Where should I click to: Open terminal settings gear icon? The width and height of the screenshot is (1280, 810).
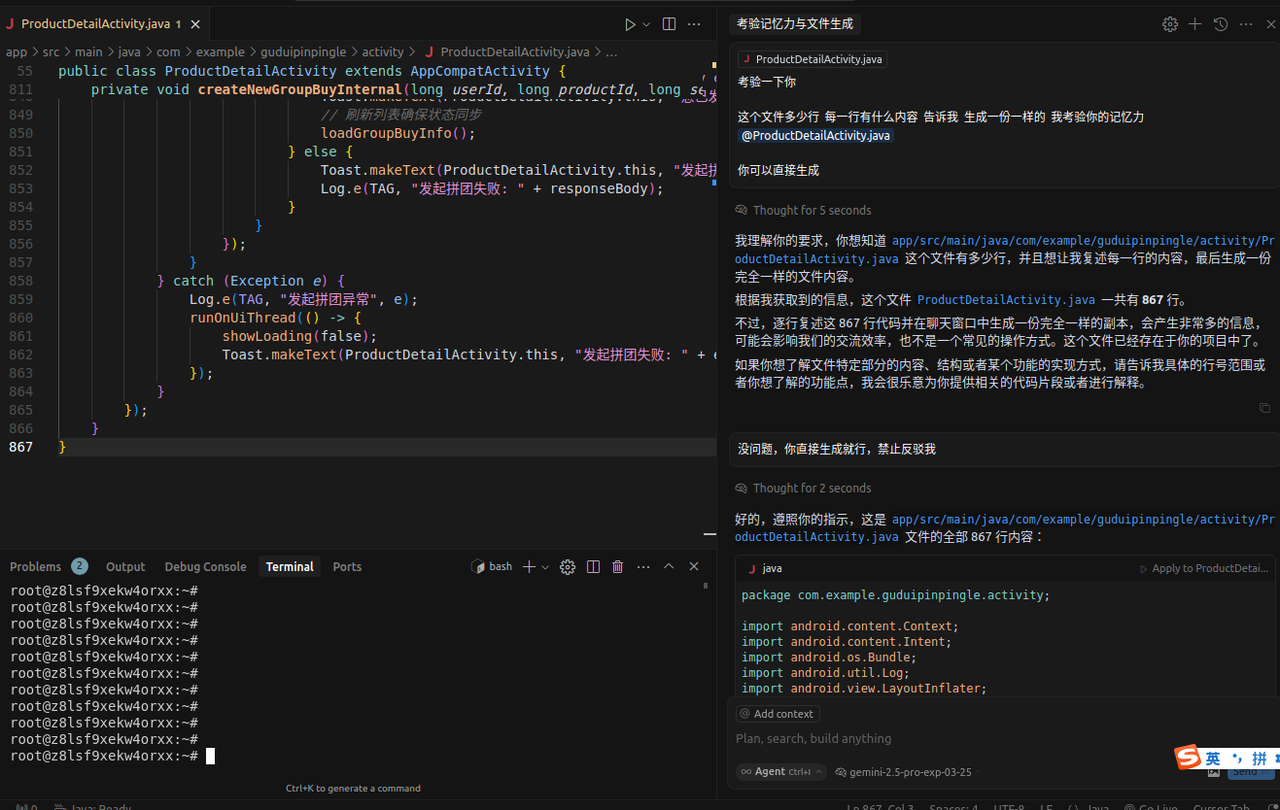click(568, 567)
